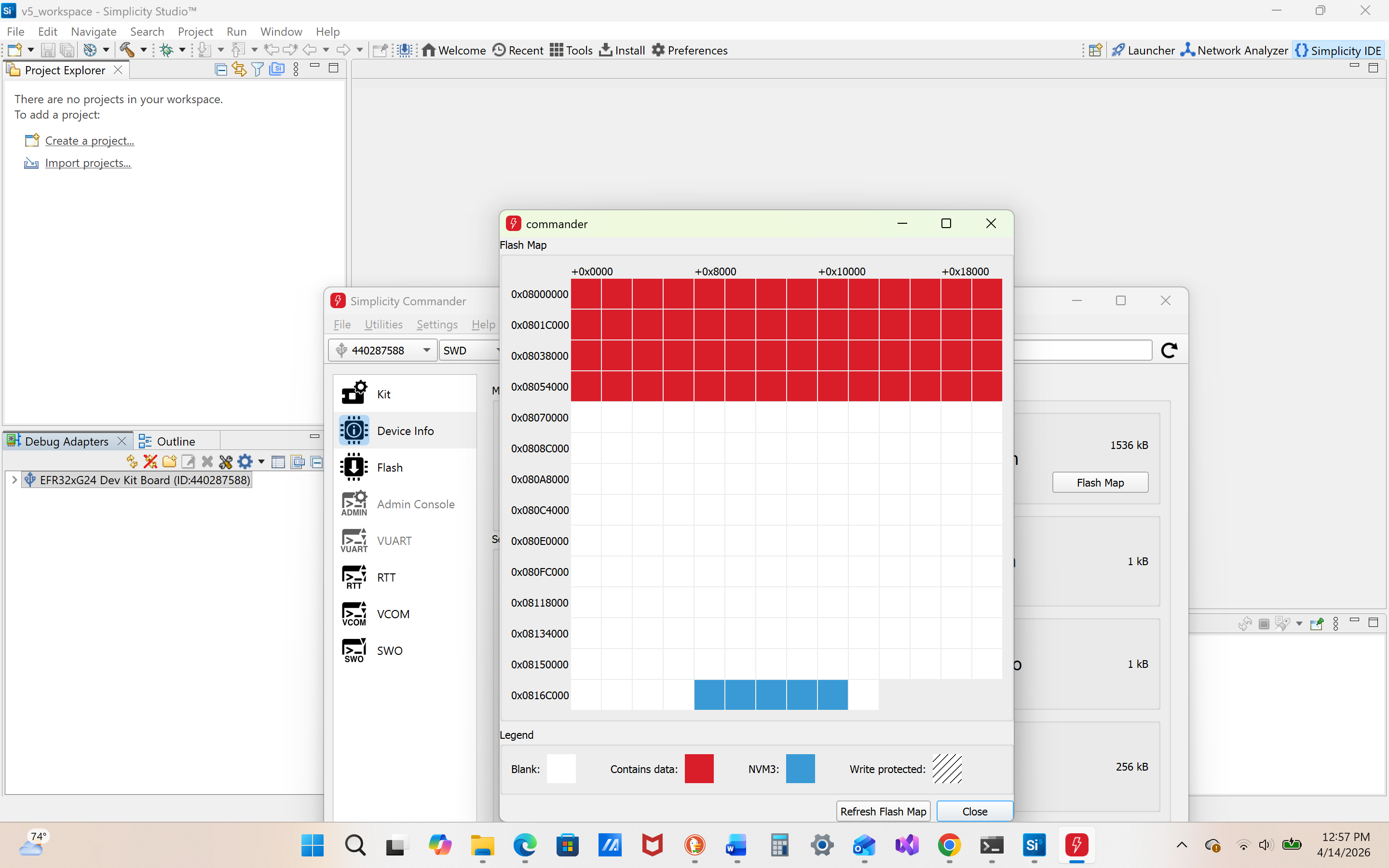Viewport: 1389px width, 868px height.
Task: Open the RTT console in Commander
Action: (385, 577)
